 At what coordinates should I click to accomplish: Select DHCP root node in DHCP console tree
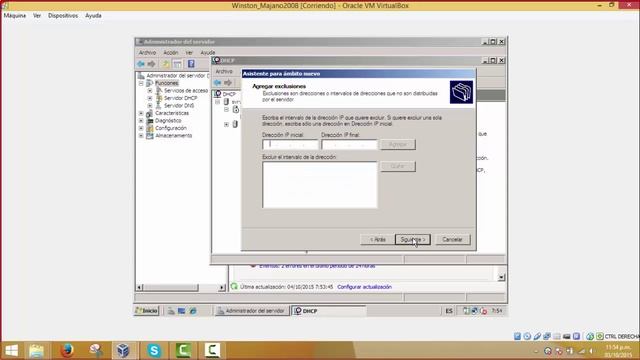coord(229,94)
